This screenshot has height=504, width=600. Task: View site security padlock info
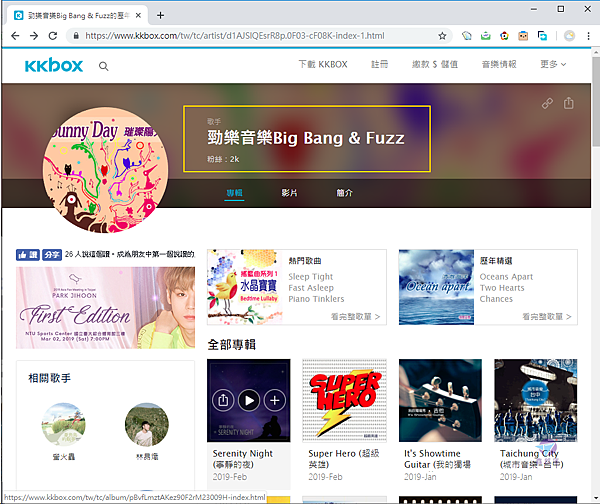pyautogui.click(x=76, y=36)
